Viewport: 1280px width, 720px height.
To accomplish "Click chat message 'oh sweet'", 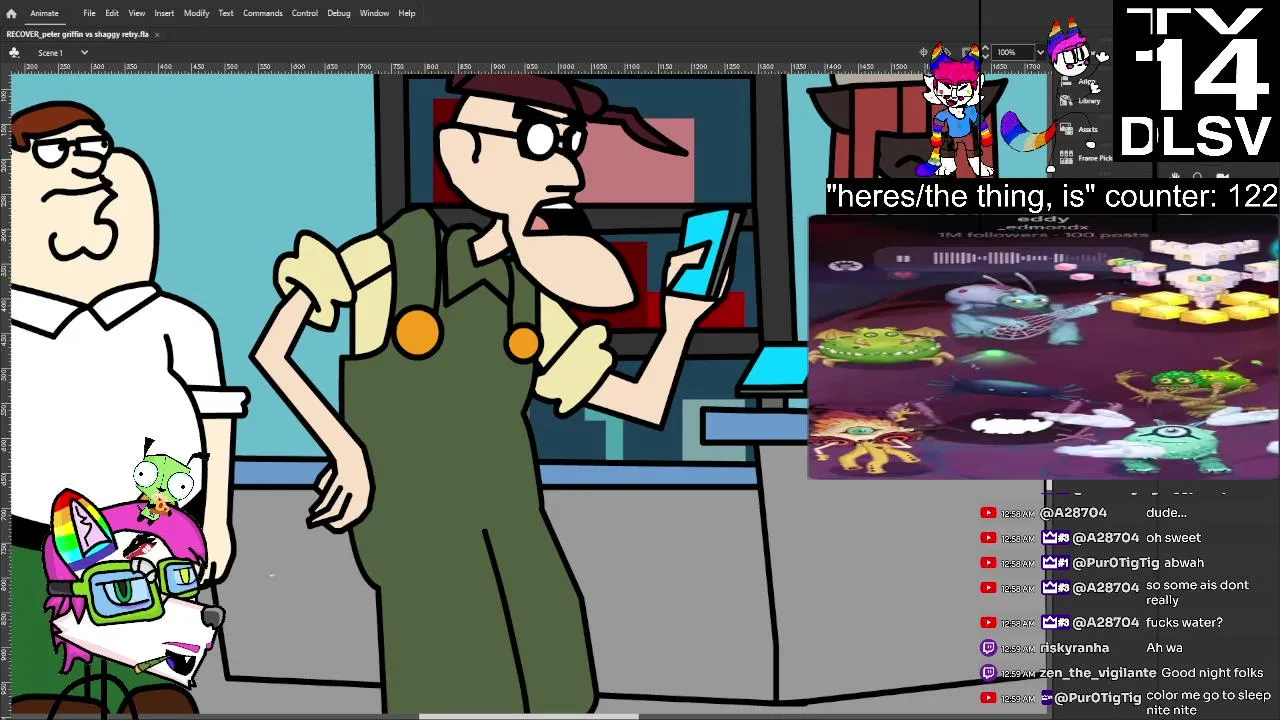I will coord(1173,538).
